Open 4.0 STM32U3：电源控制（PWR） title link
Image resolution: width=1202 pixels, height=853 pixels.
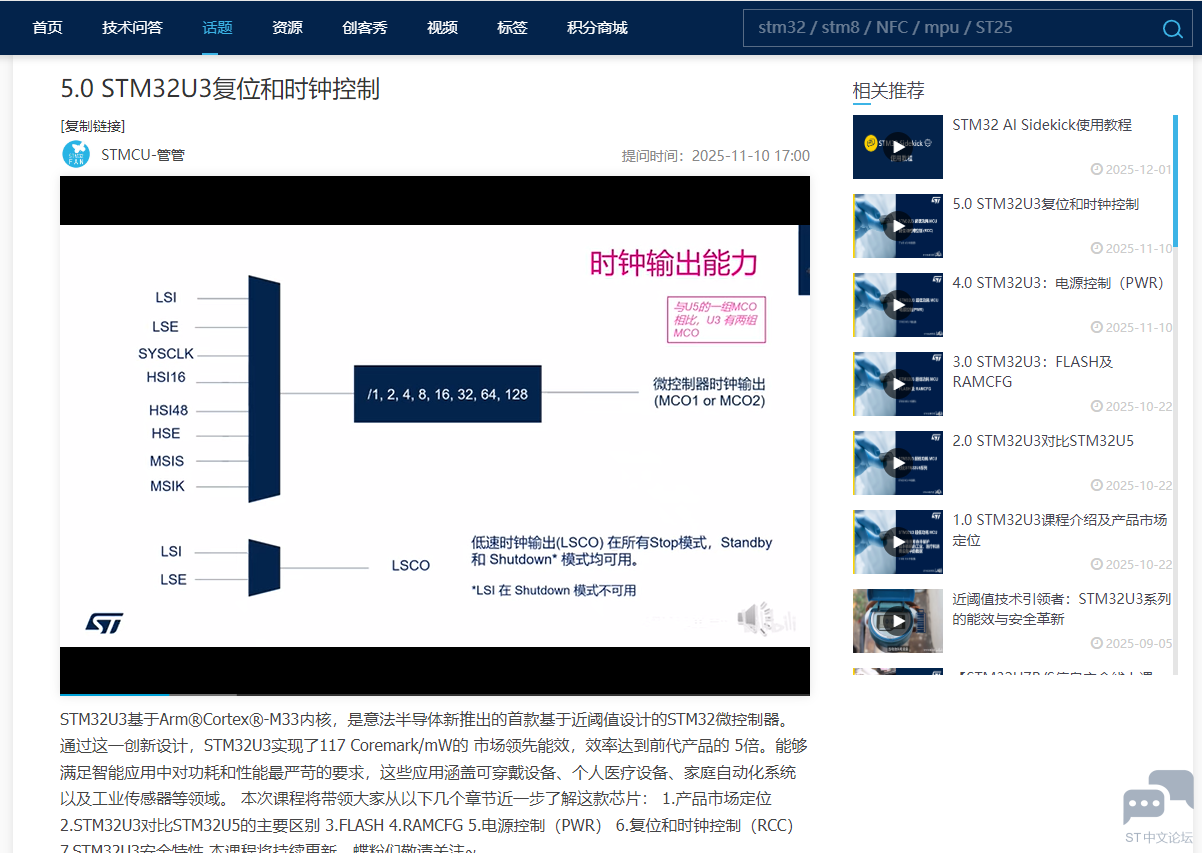[1058, 283]
